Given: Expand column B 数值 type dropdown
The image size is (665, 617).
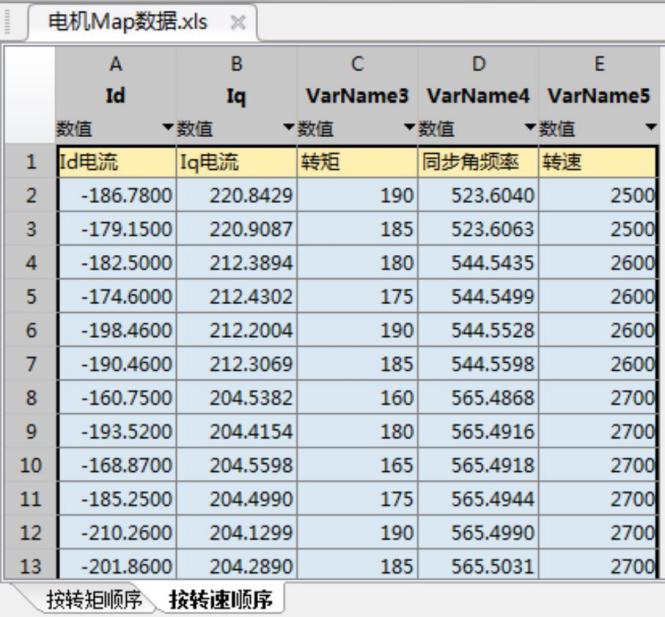Looking at the screenshot, I should pos(288,128).
